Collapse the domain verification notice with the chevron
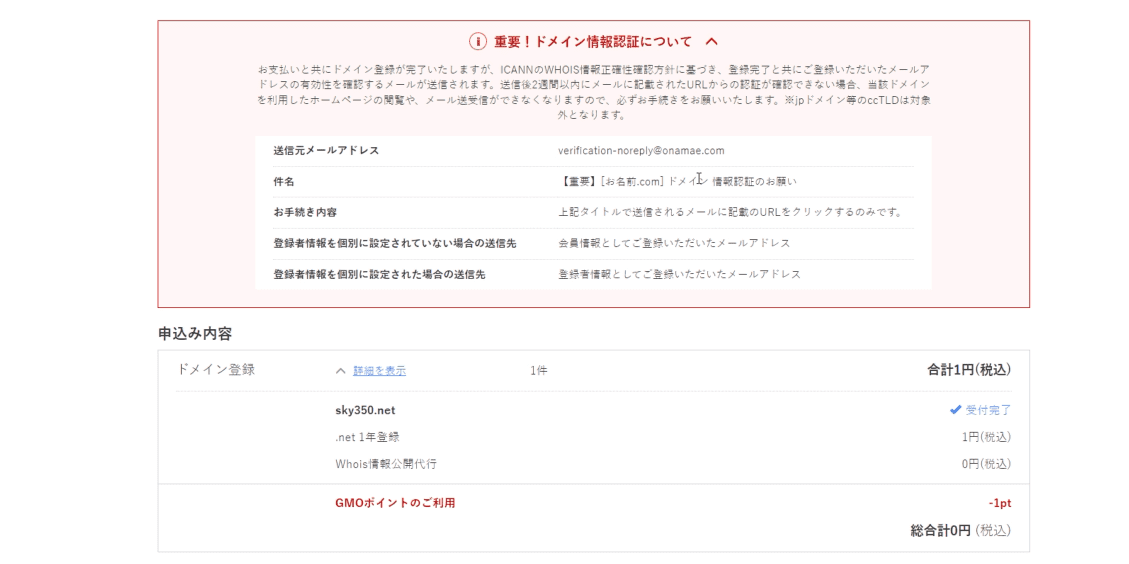Image resolution: width=1129 pixels, height=564 pixels. pos(712,42)
